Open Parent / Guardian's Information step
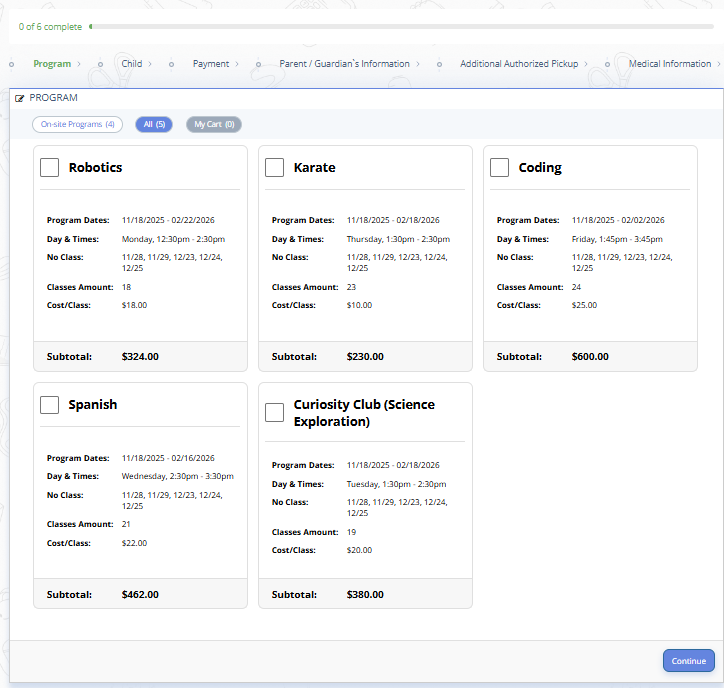The image size is (724, 688). point(344,64)
